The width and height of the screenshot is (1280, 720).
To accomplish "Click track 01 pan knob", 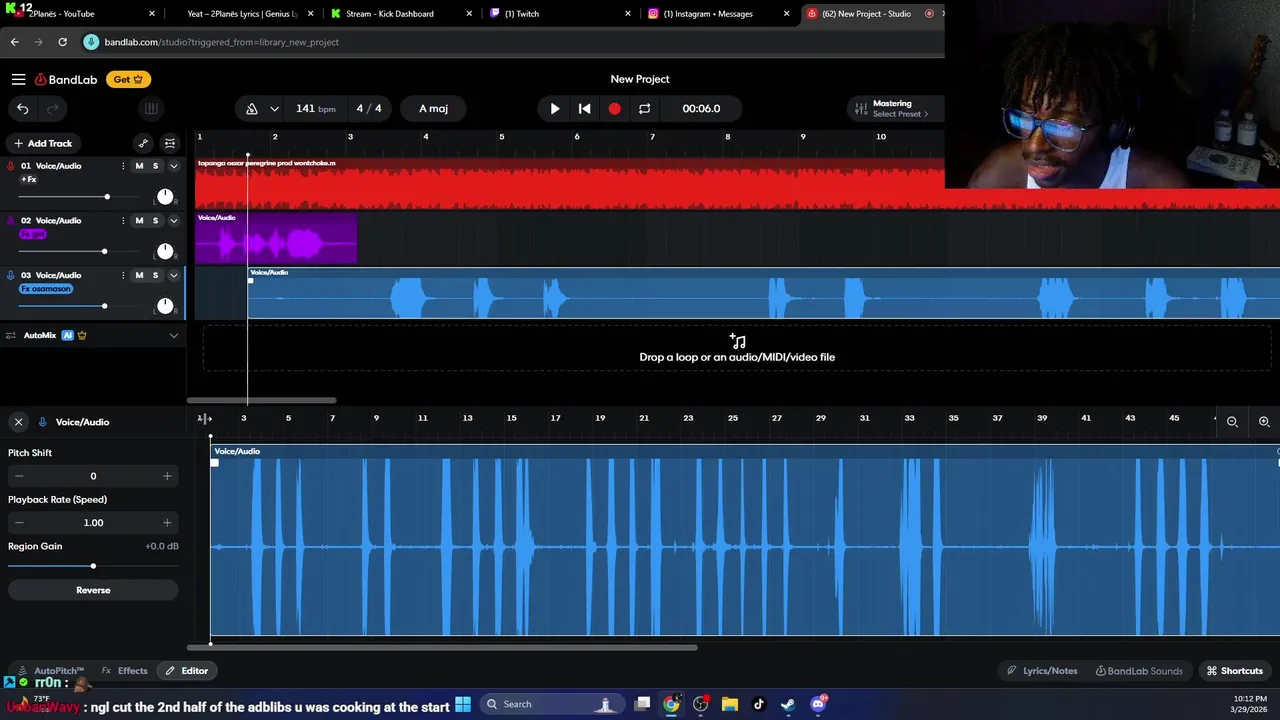I will (x=165, y=196).
